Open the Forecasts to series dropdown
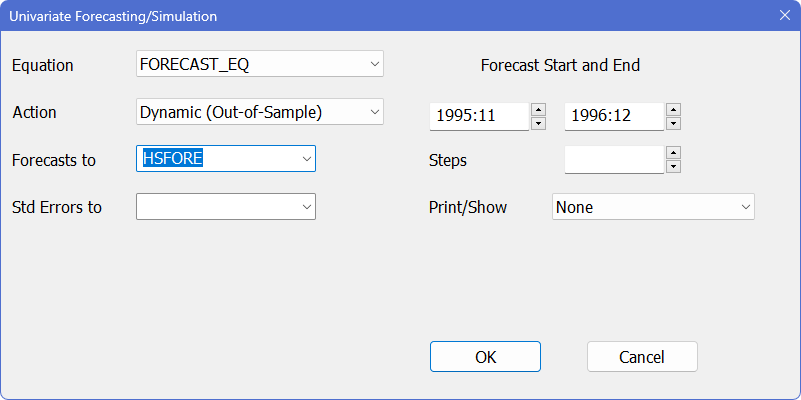The image size is (801, 400). point(305,159)
